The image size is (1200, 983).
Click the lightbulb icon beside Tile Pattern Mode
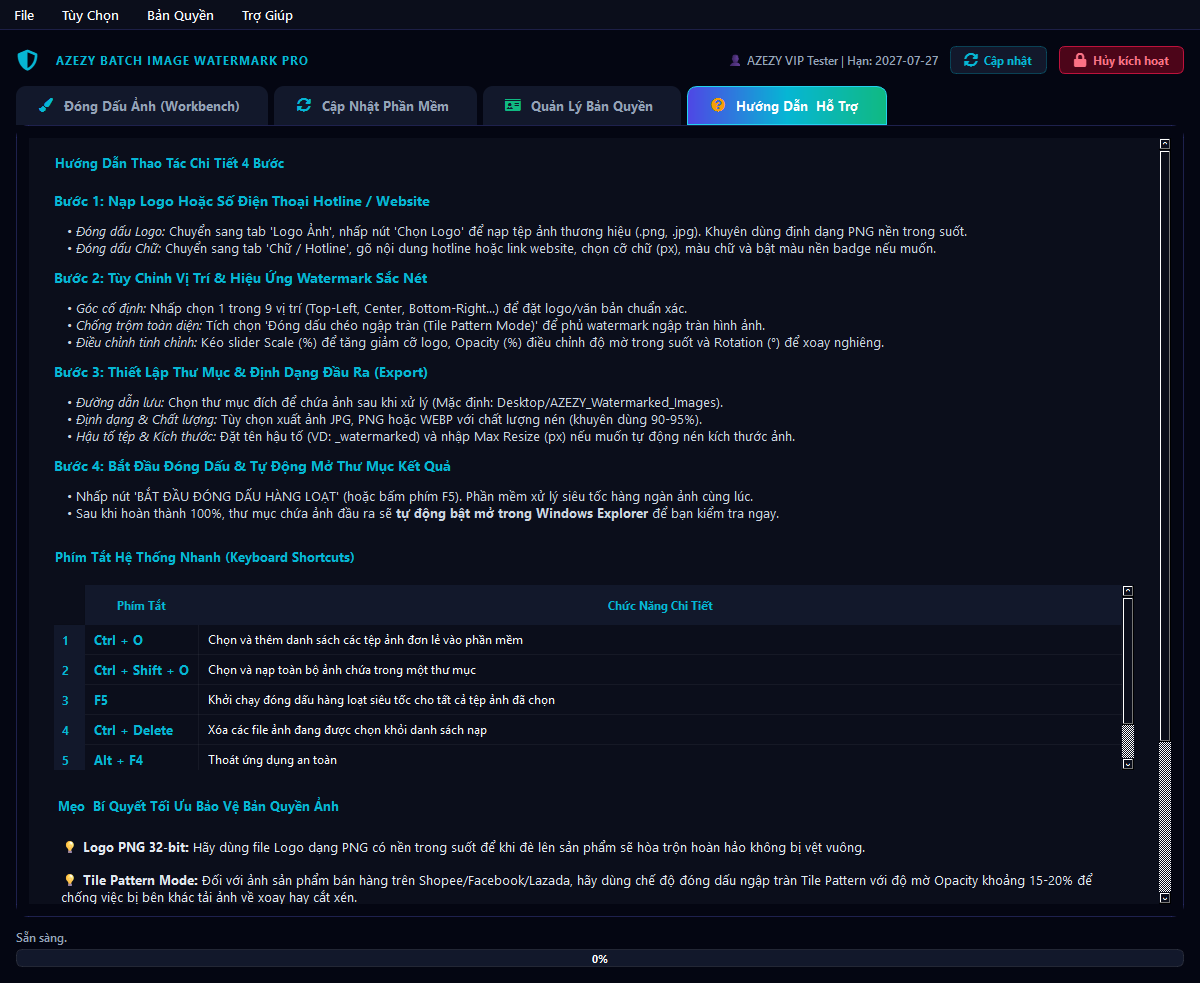tap(70, 880)
